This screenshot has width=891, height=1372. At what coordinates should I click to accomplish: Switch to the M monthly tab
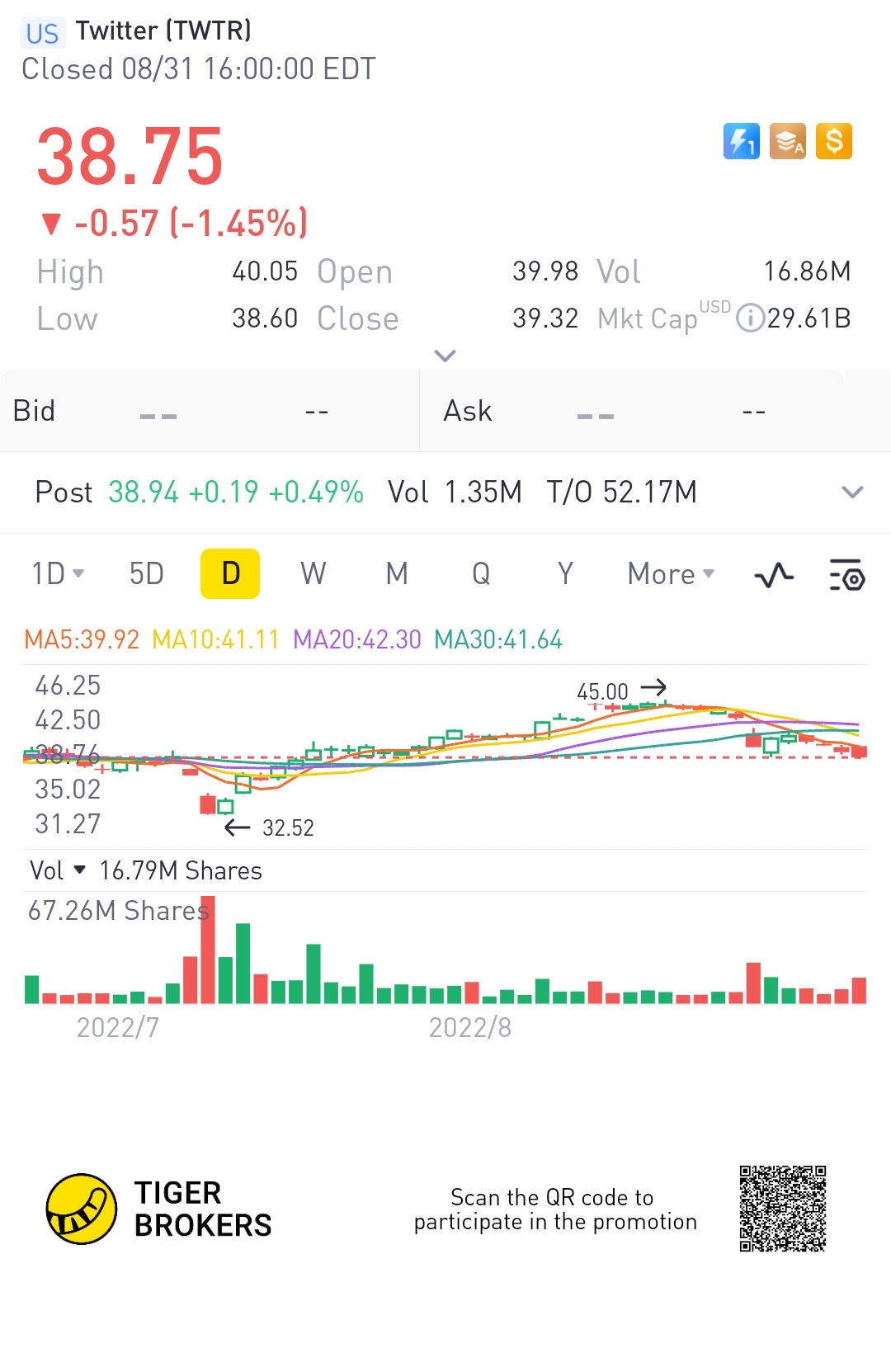click(x=397, y=573)
